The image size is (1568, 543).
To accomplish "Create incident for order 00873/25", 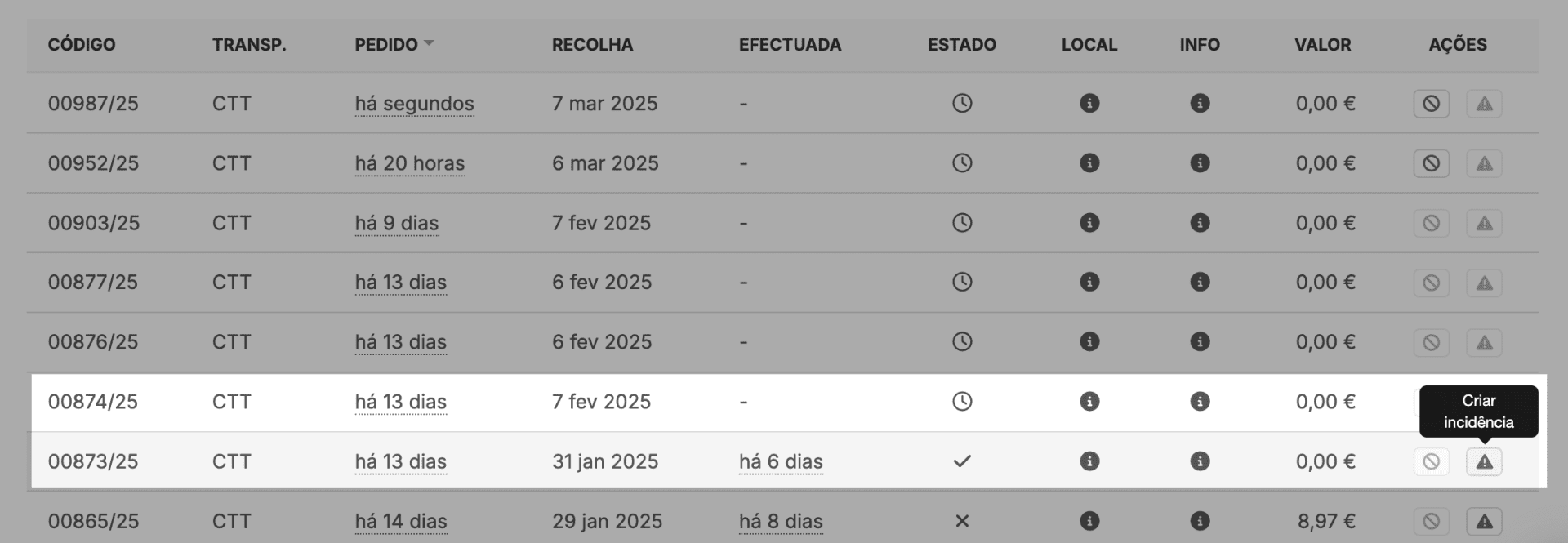I will click(x=1484, y=461).
